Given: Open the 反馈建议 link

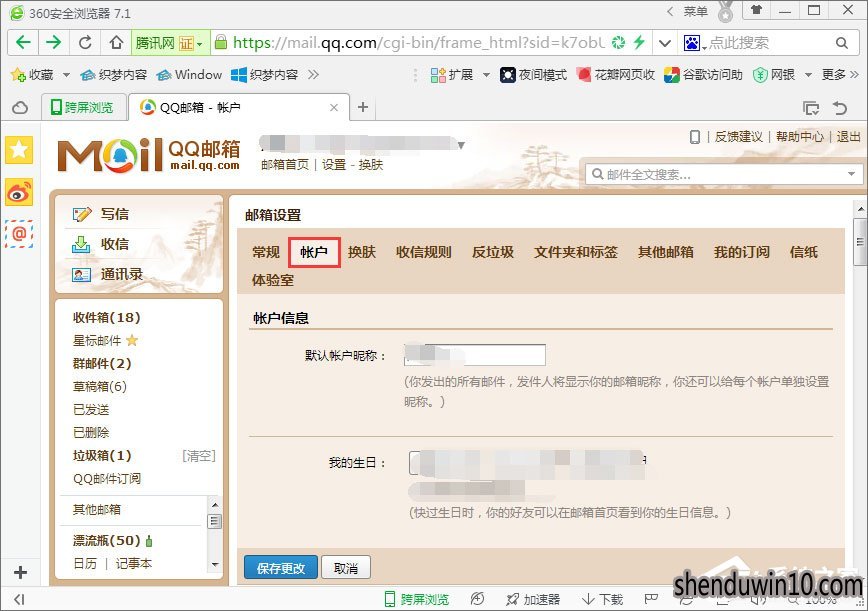Looking at the screenshot, I should 738,137.
